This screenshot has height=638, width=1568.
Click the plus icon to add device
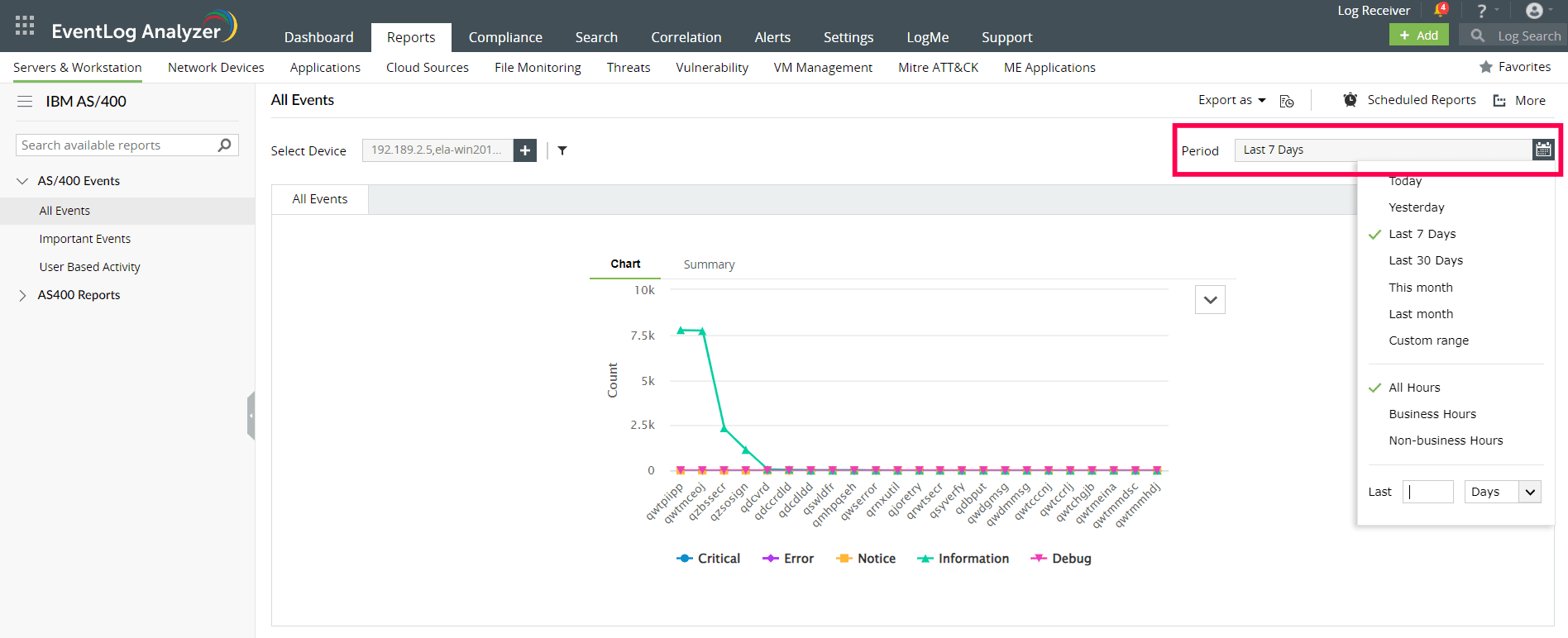[525, 150]
